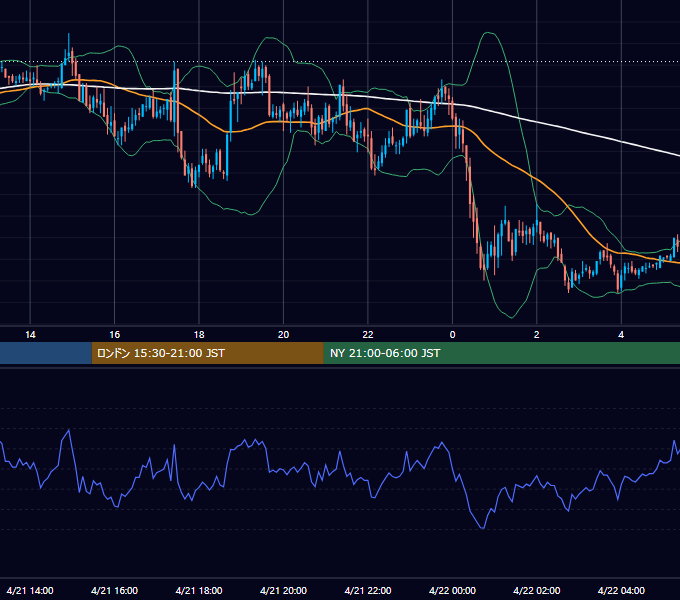
Task: Click the 16 hour label on price chart axis
Action: (114, 335)
